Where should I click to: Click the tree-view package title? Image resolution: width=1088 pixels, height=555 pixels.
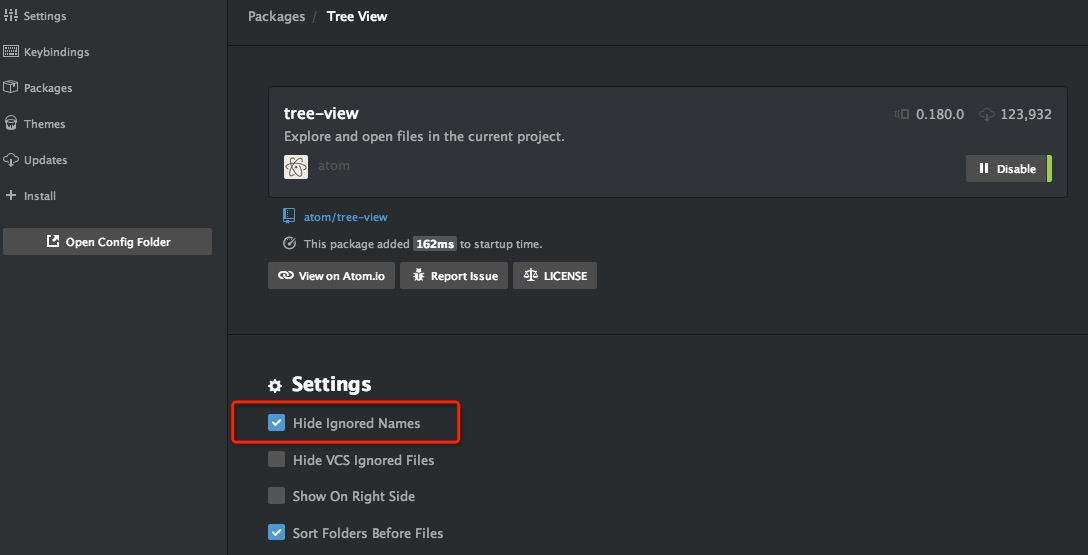tap(321, 113)
